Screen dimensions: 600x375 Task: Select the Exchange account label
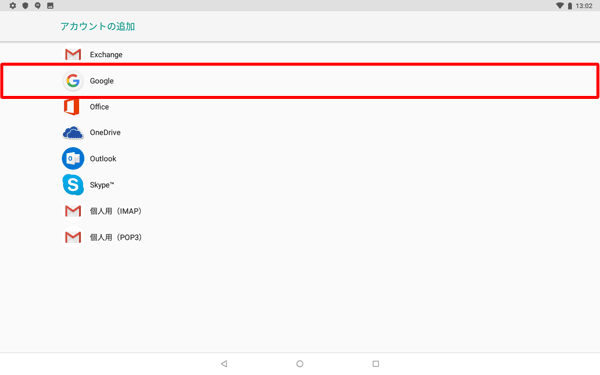click(106, 55)
